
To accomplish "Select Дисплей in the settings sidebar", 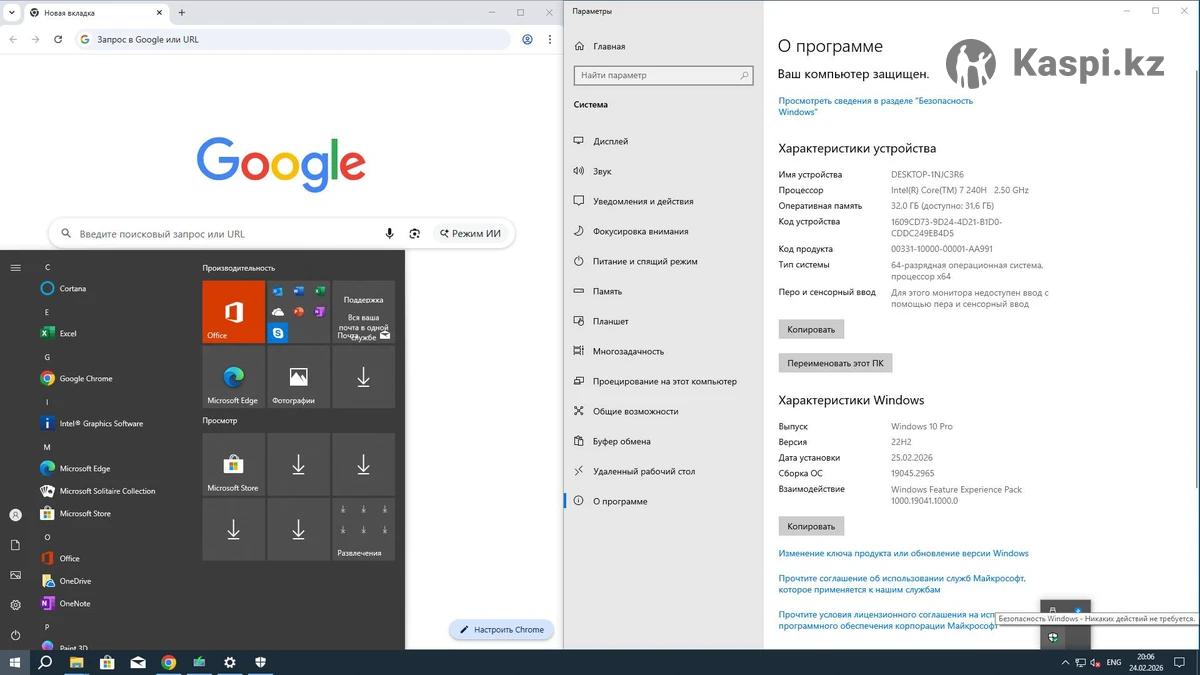I will coord(610,141).
